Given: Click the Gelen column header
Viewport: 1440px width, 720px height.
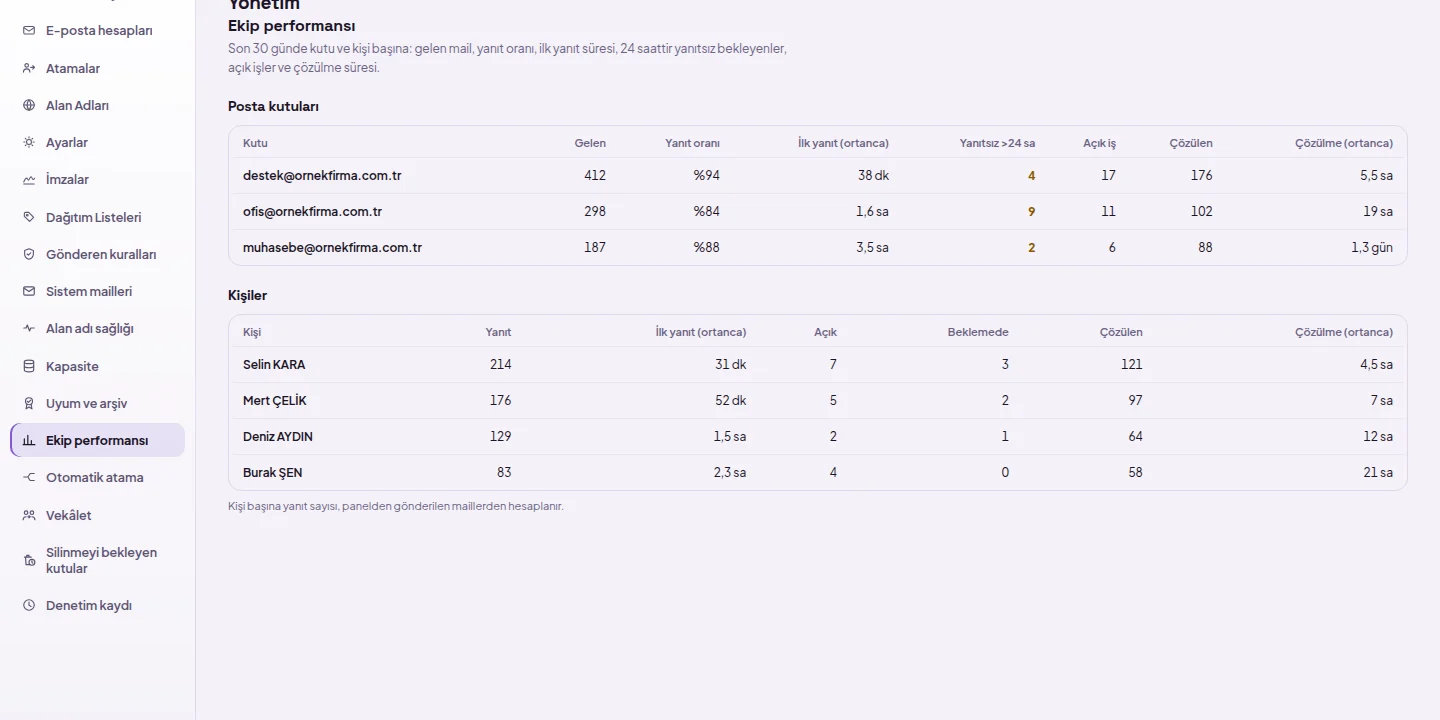Looking at the screenshot, I should point(590,143).
